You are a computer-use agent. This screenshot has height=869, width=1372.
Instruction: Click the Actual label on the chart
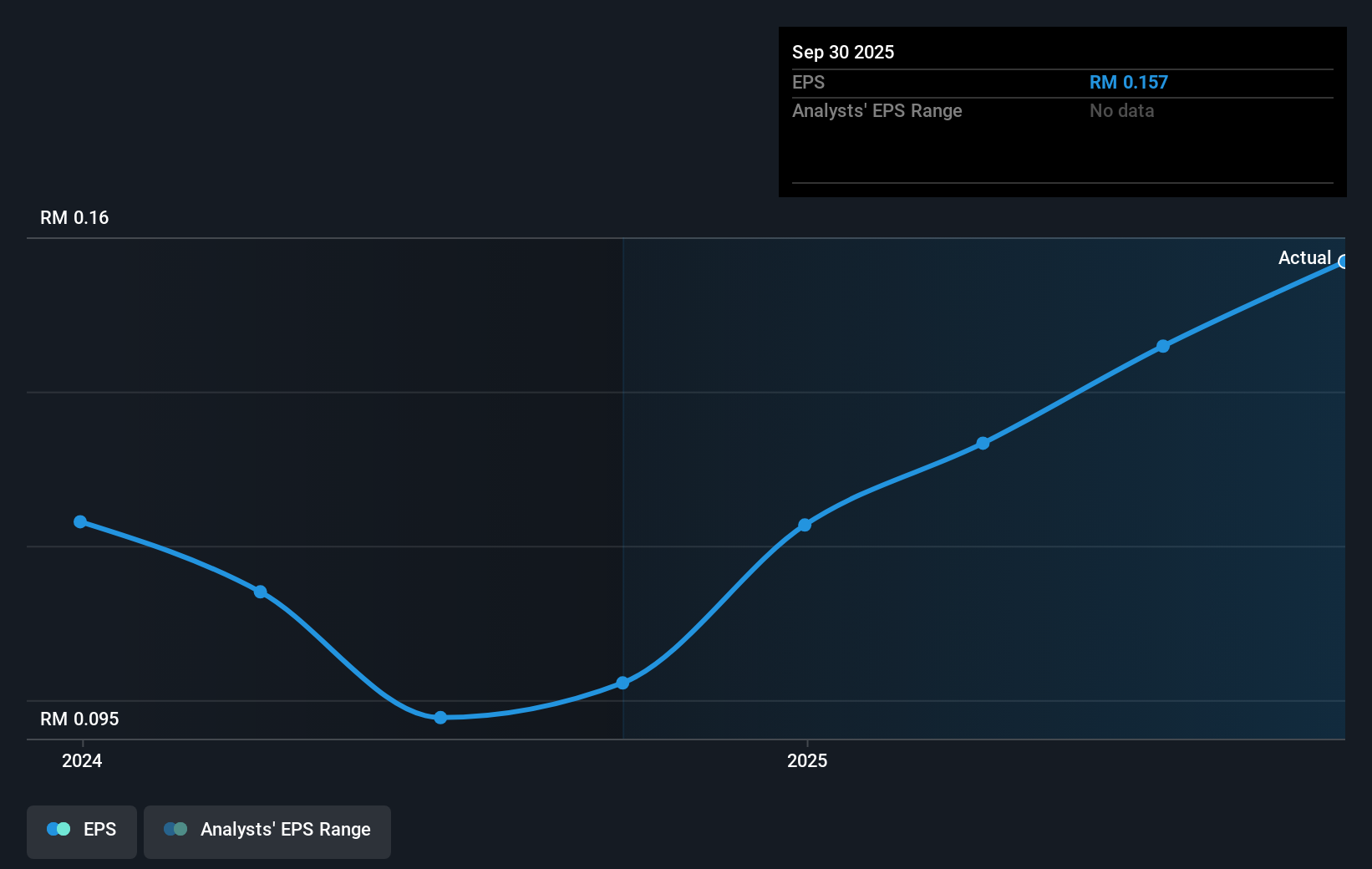(x=1305, y=257)
